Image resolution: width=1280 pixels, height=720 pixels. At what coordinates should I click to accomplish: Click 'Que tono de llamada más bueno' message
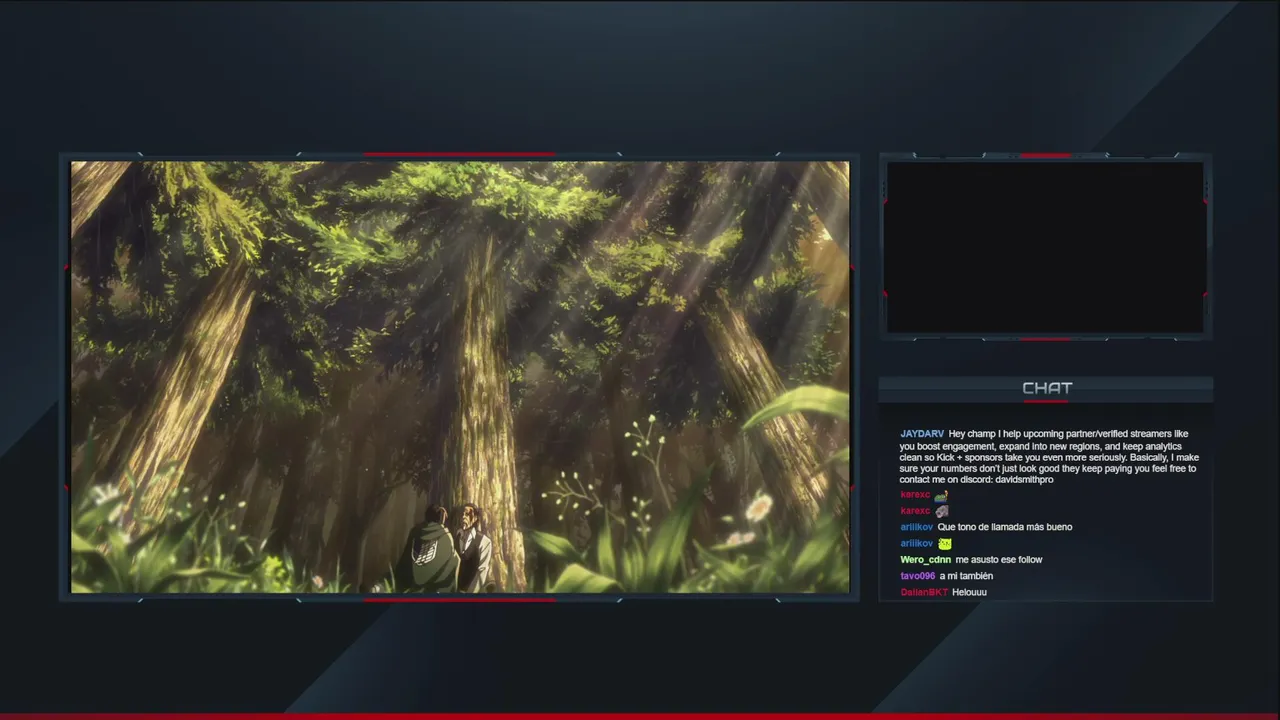click(x=1005, y=527)
